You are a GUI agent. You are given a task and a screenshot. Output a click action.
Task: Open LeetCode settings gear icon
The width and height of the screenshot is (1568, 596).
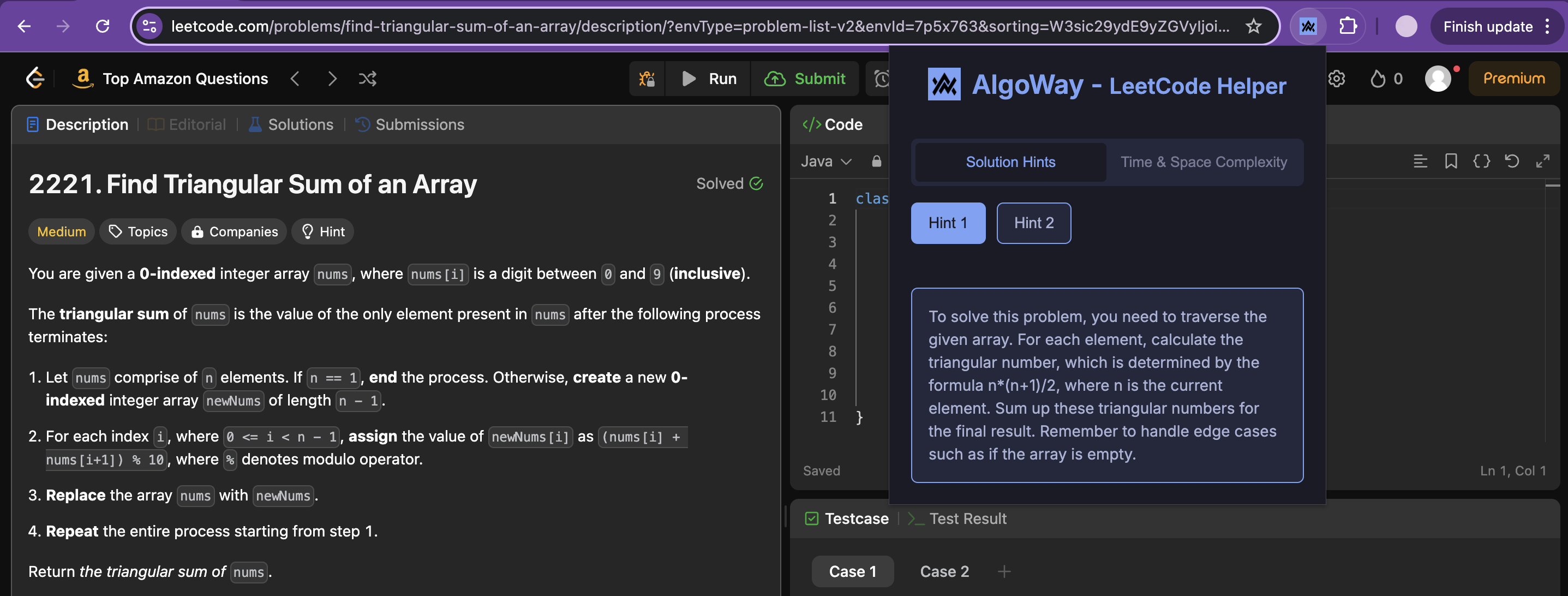coord(1336,79)
